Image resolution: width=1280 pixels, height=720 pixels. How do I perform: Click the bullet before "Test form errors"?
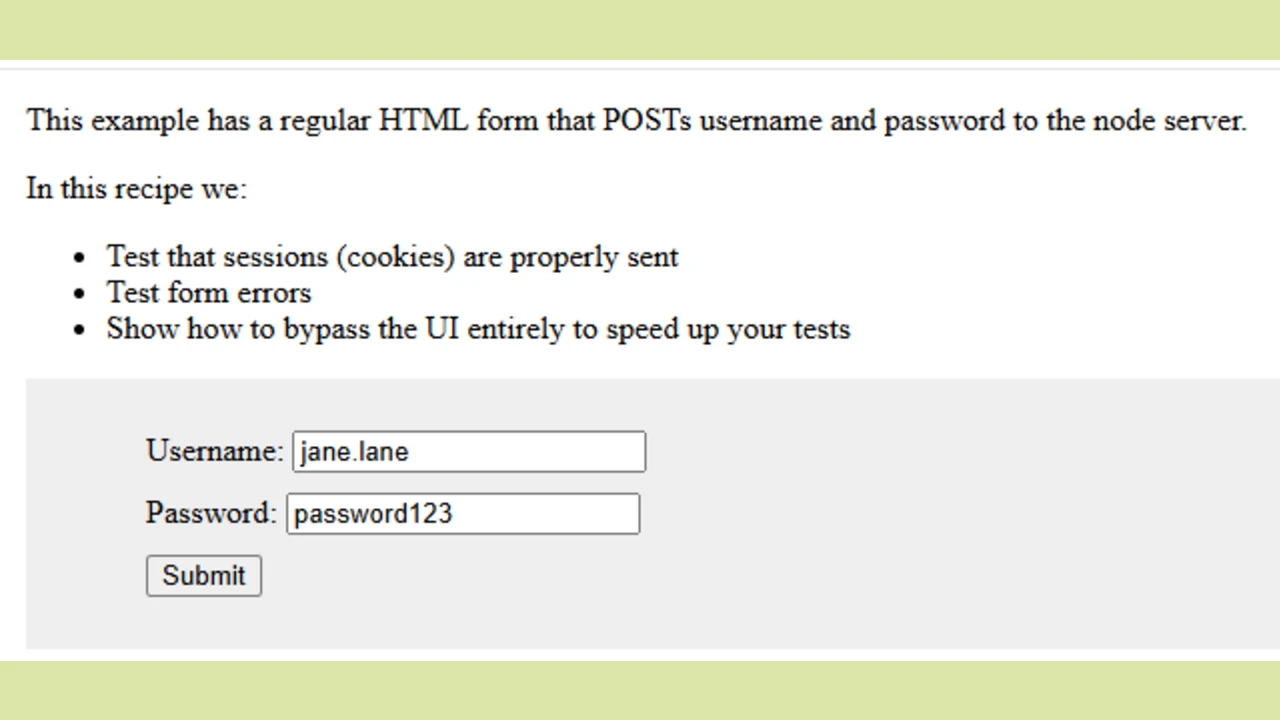[80, 294]
